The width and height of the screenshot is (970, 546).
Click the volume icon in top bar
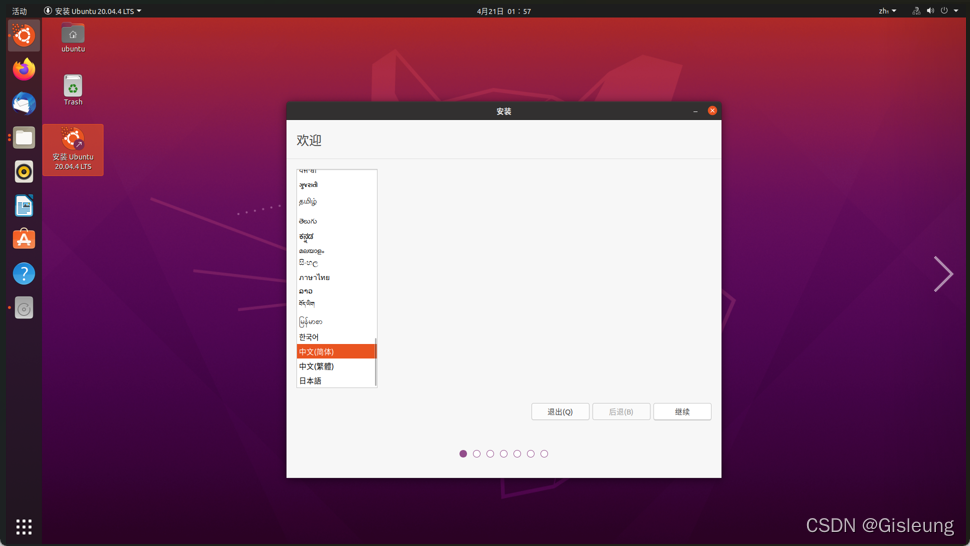pyautogui.click(x=930, y=11)
